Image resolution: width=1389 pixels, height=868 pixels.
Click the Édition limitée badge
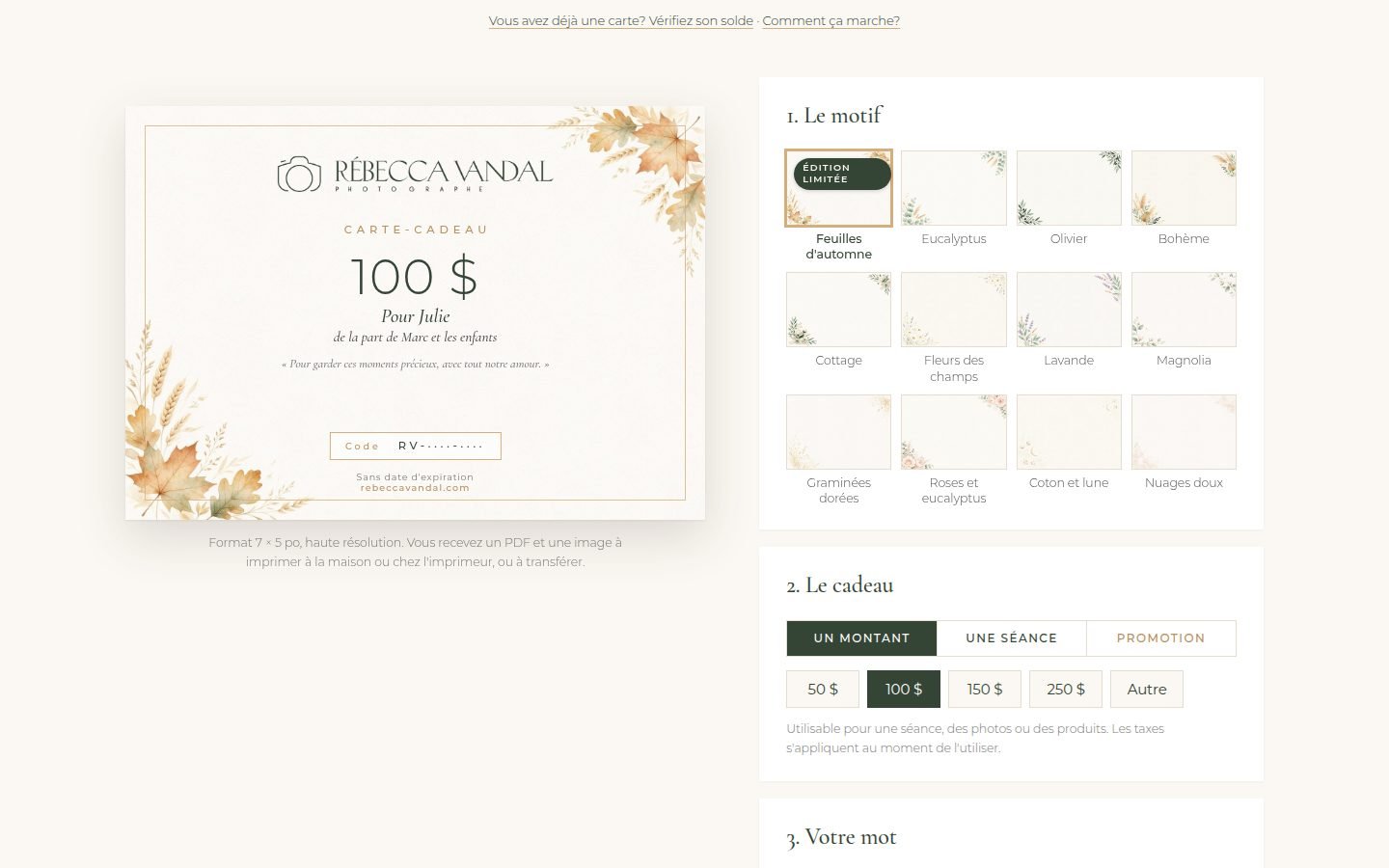[x=841, y=174]
